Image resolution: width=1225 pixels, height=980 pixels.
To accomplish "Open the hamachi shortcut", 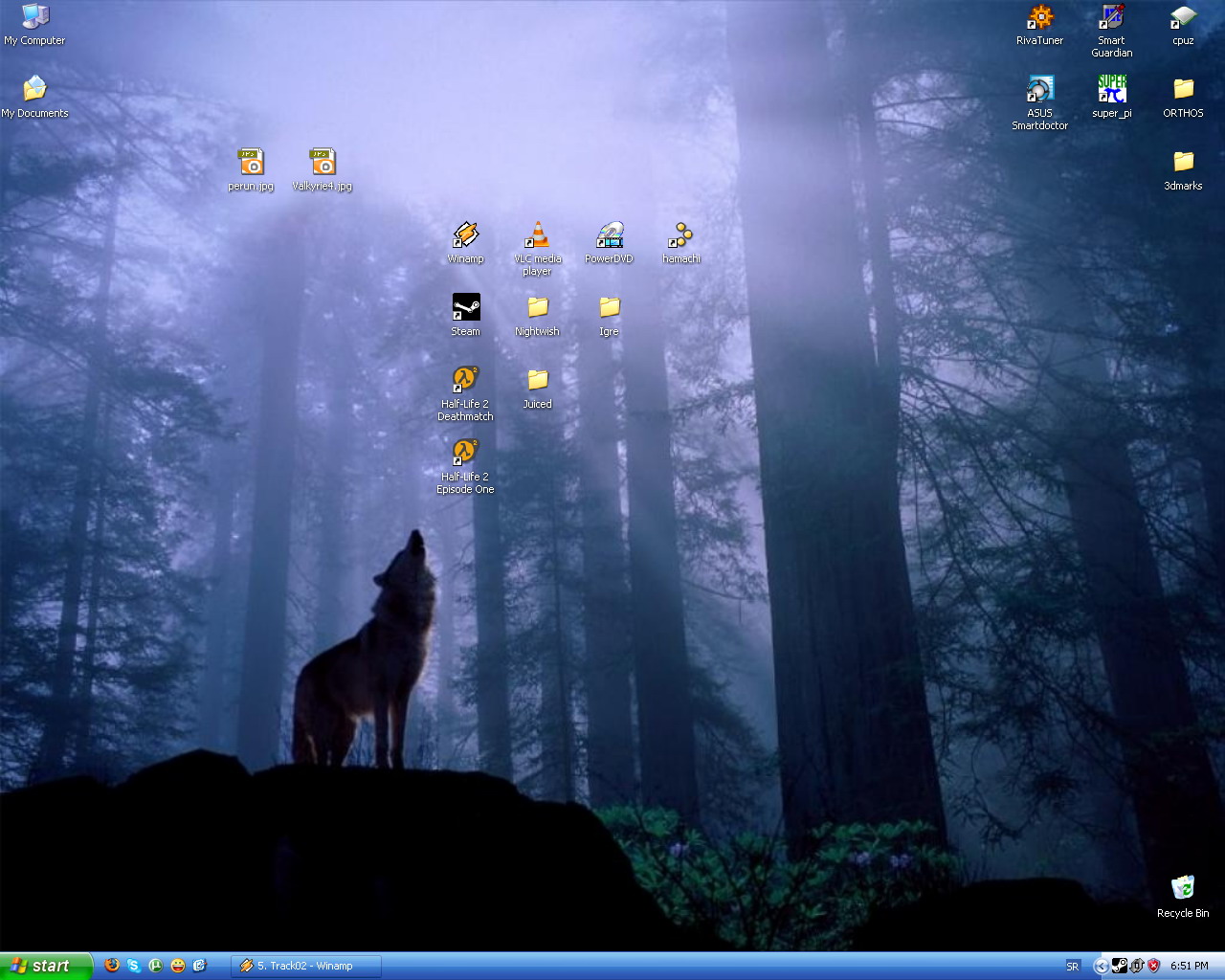I will click(680, 234).
